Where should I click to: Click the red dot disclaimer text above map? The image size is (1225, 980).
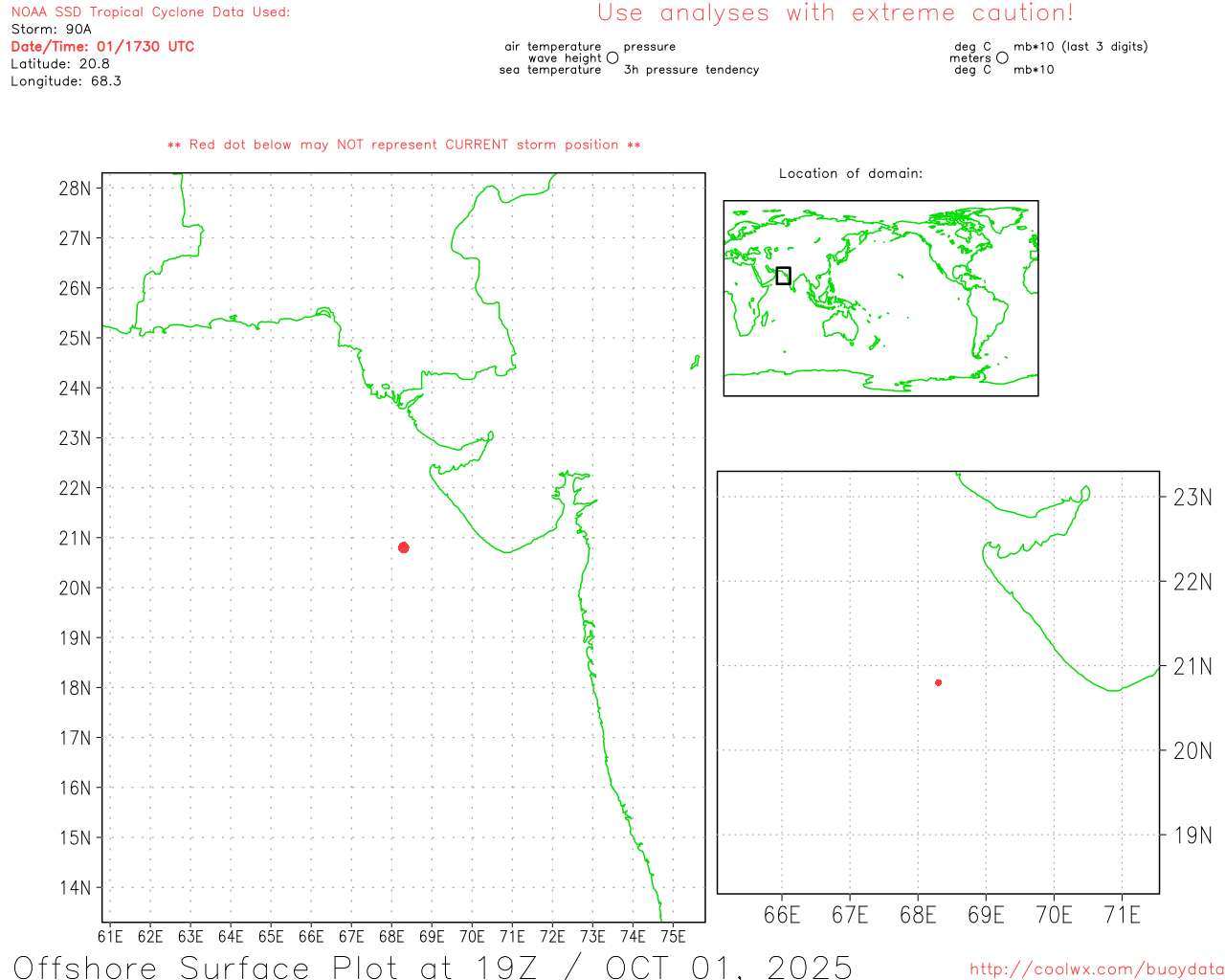(x=404, y=145)
